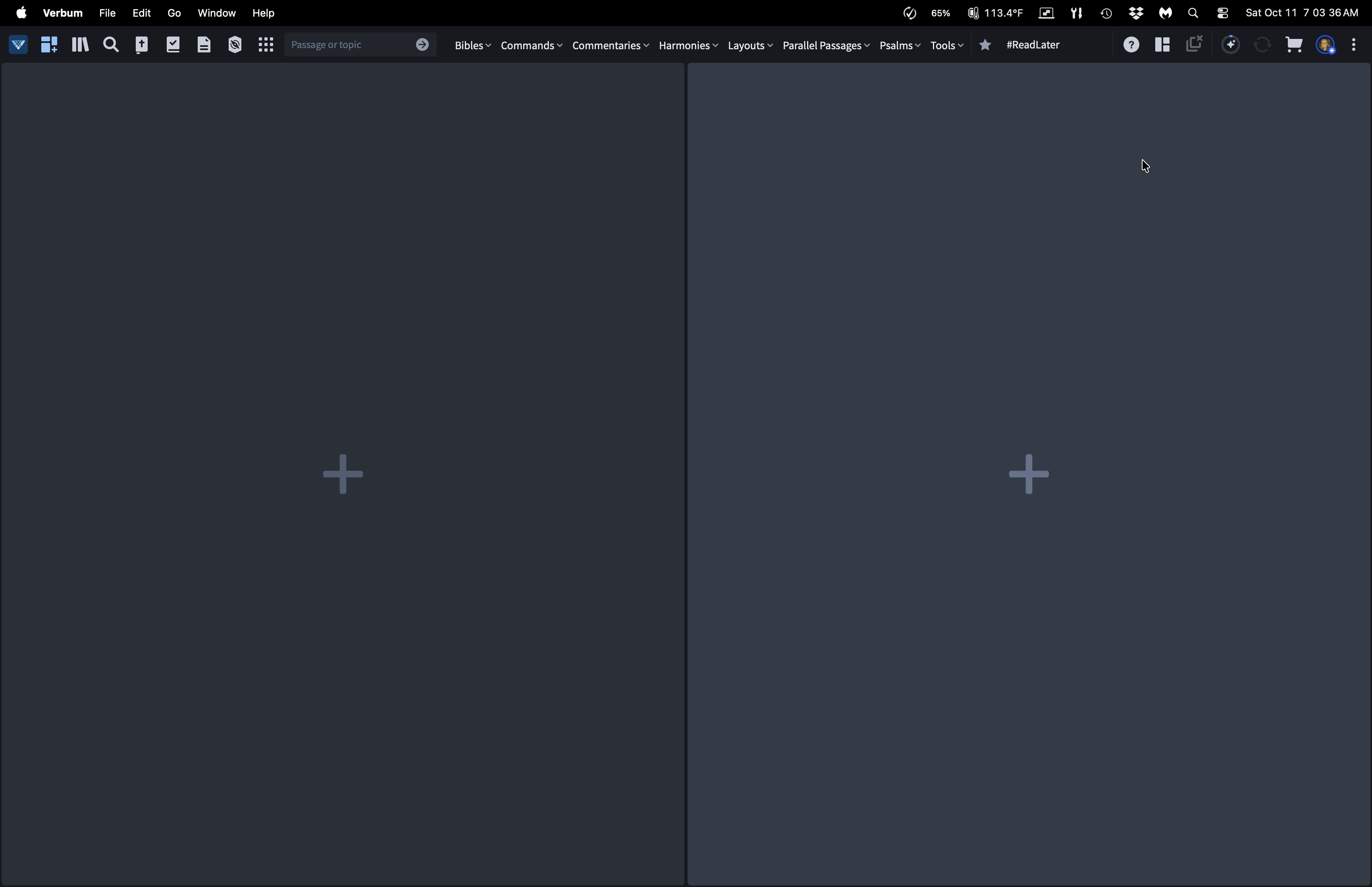Open the Documents page icon
This screenshot has height=887, width=1372.
204,45
